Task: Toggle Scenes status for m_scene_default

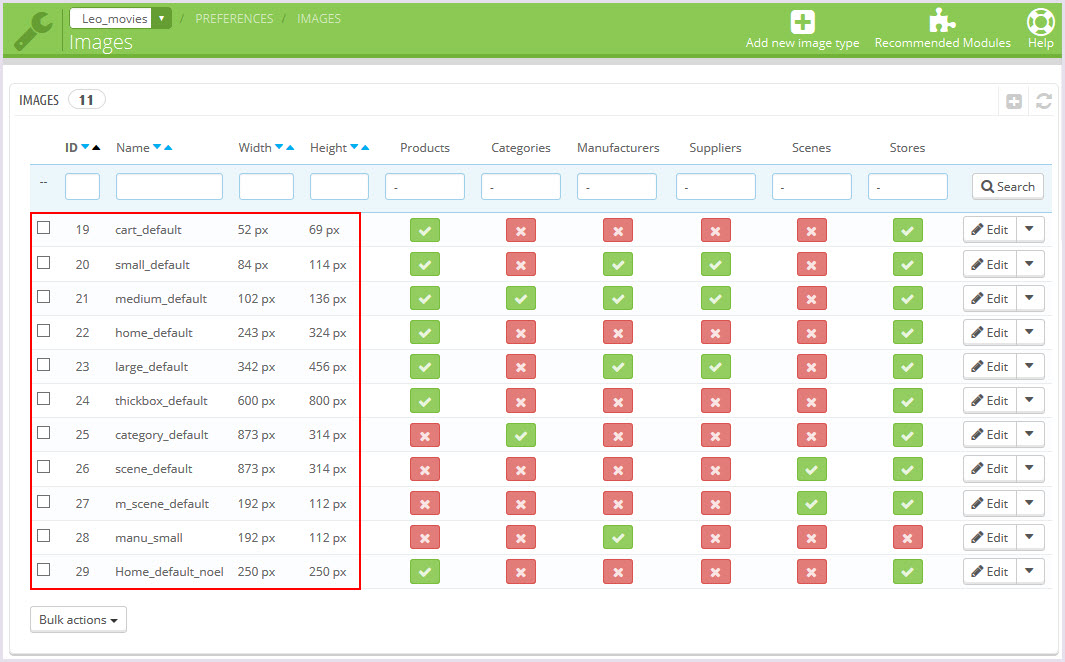Action: [x=812, y=503]
